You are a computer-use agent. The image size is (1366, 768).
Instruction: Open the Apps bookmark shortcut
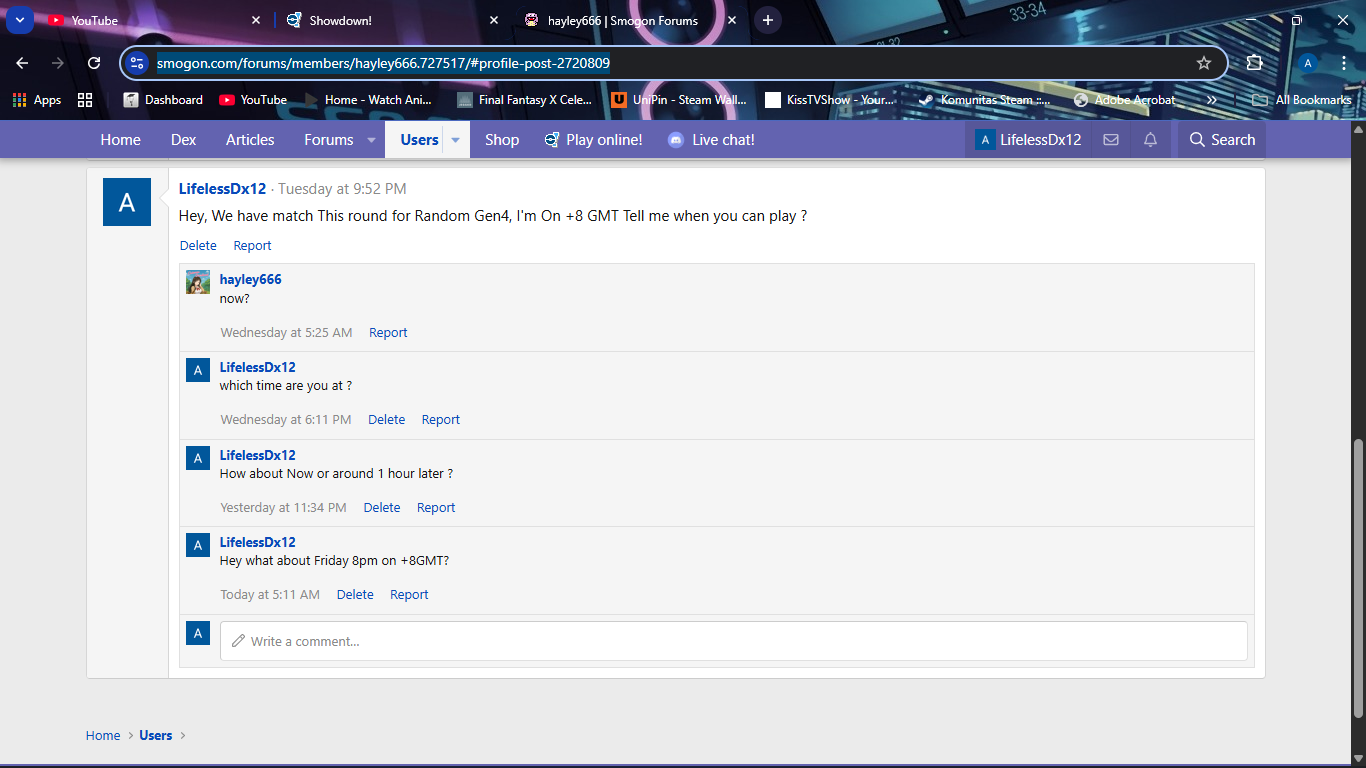[x=37, y=100]
